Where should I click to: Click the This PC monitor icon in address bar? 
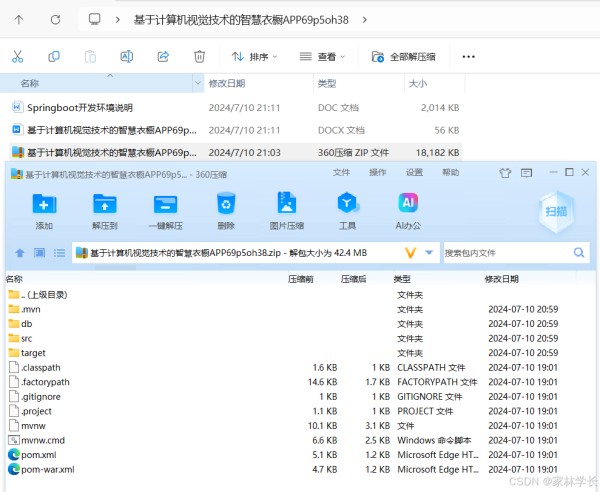tap(95, 19)
